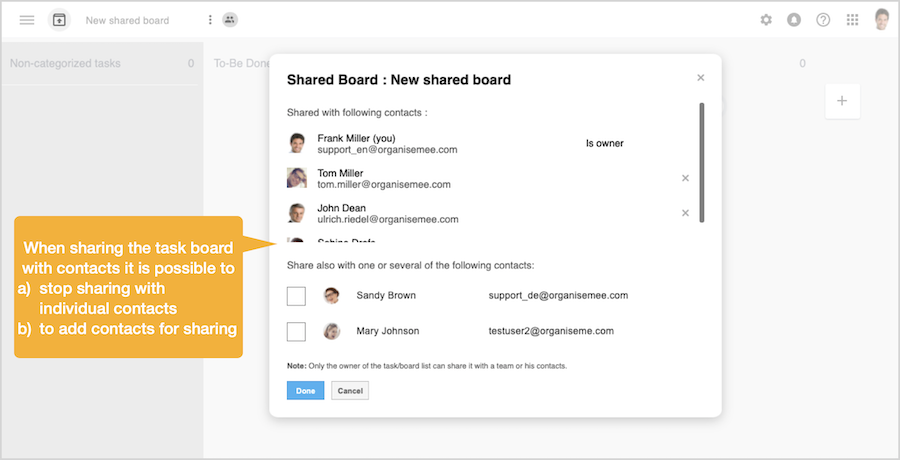Click the 'Frank Miller (you)' name
Screen dimensions: 900x460
coord(356,138)
